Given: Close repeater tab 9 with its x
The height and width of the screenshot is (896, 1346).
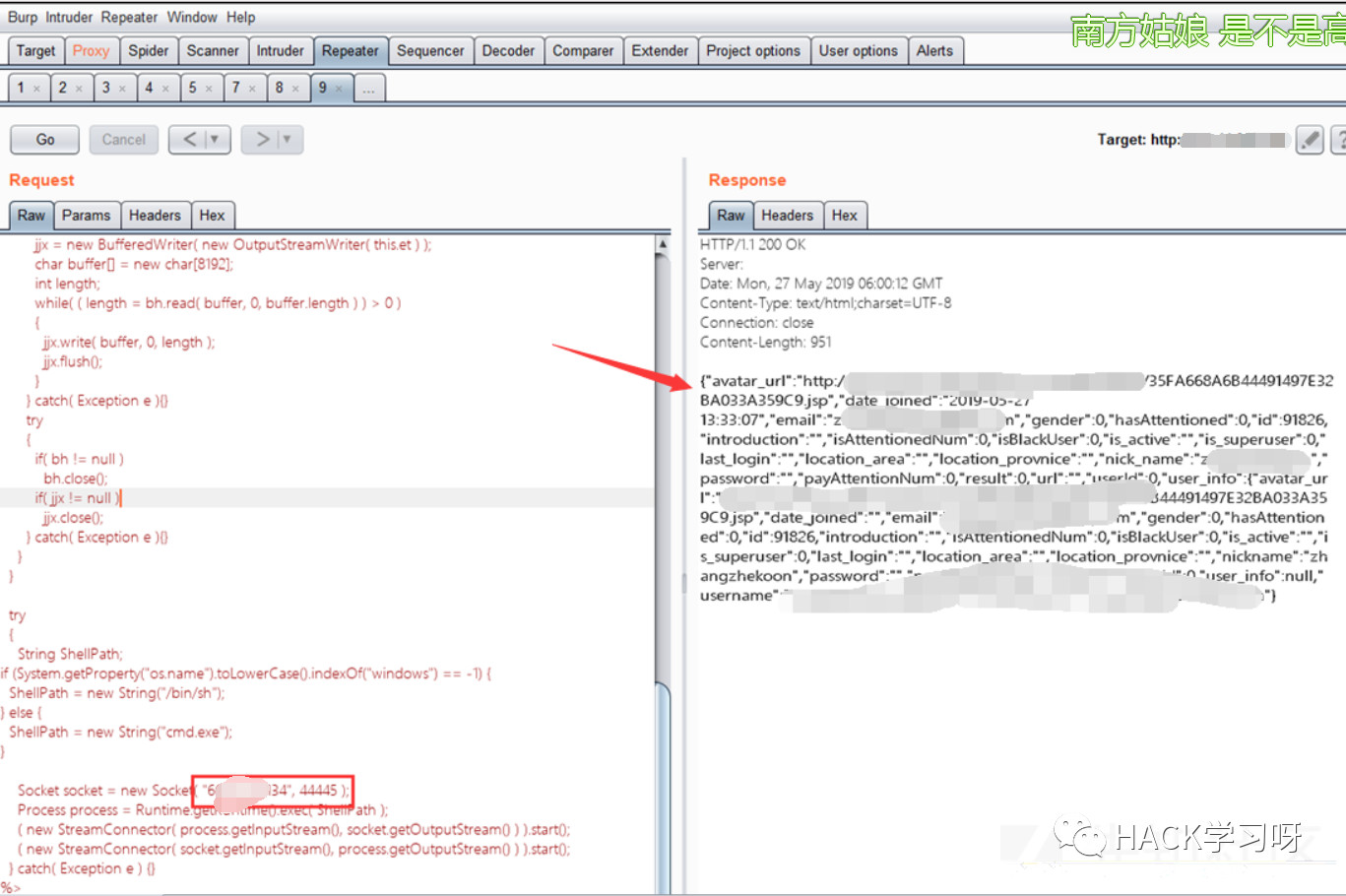Looking at the screenshot, I should pos(339,89).
